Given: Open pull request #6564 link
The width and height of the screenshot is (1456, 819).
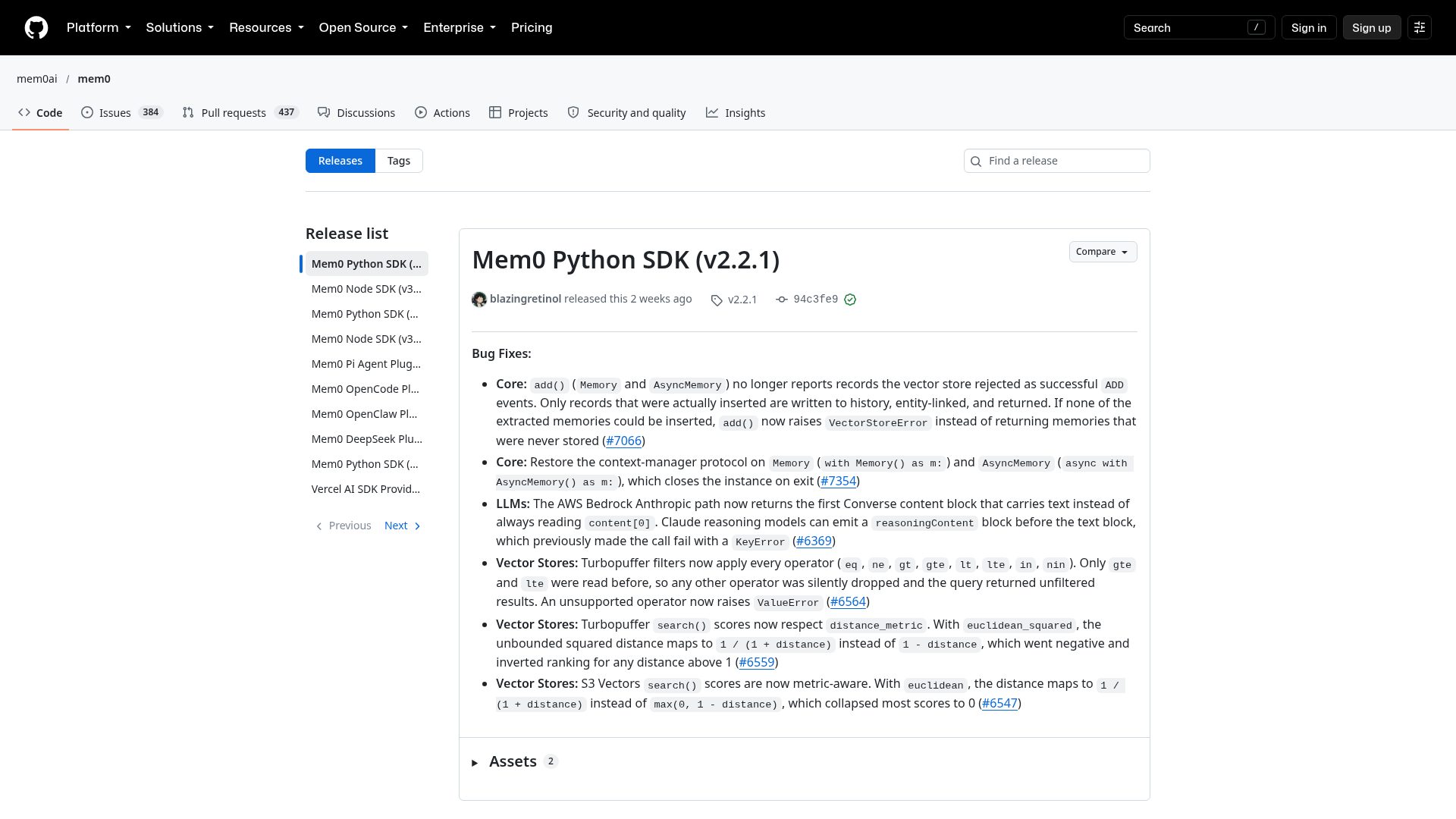Looking at the screenshot, I should [848, 602].
